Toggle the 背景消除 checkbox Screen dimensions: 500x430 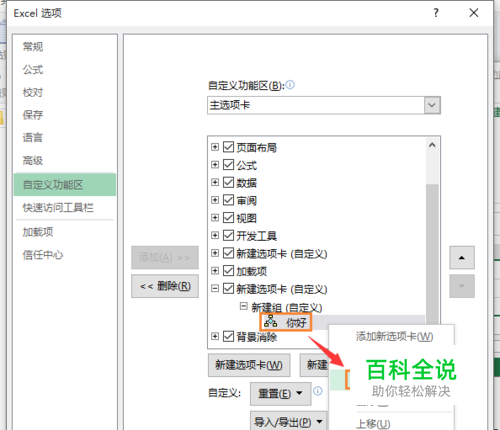click(228, 337)
